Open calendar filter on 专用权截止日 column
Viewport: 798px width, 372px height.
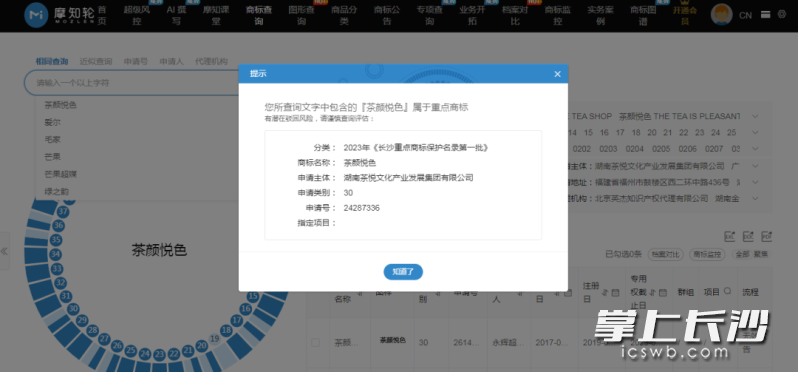tap(662, 293)
